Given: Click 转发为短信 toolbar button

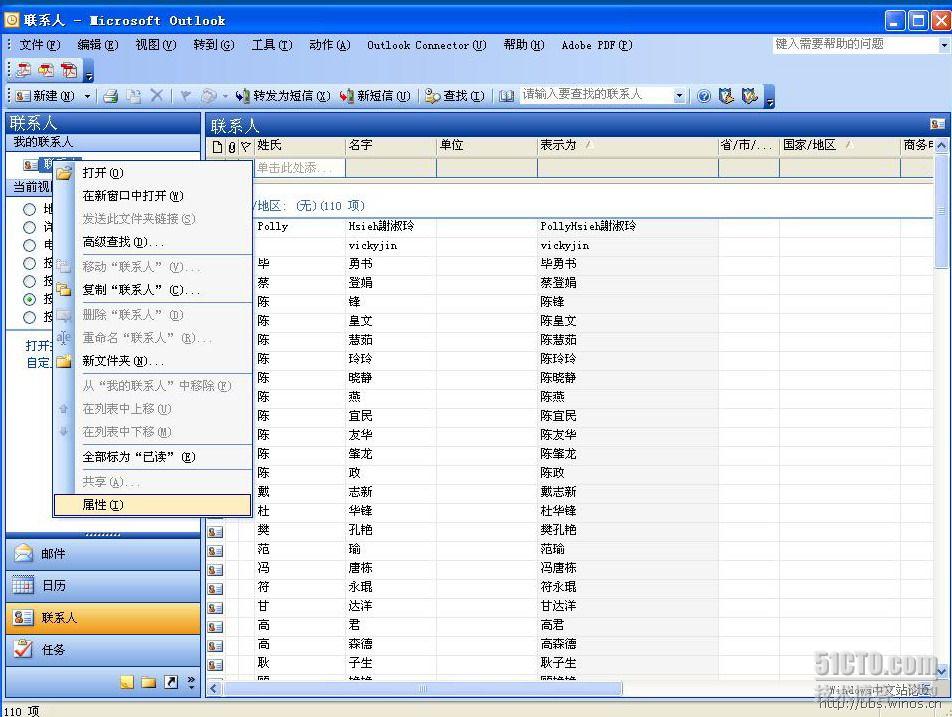Looking at the screenshot, I should 283,96.
